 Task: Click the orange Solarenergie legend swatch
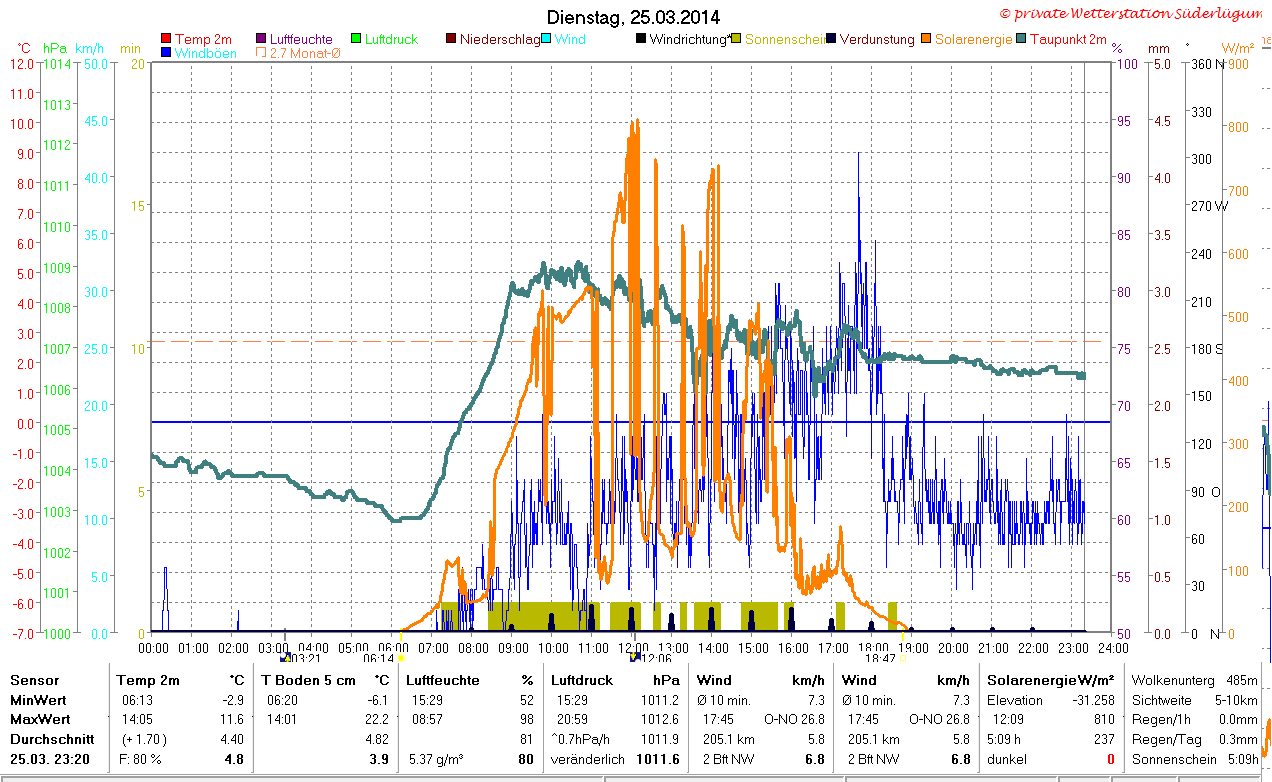[x=927, y=39]
